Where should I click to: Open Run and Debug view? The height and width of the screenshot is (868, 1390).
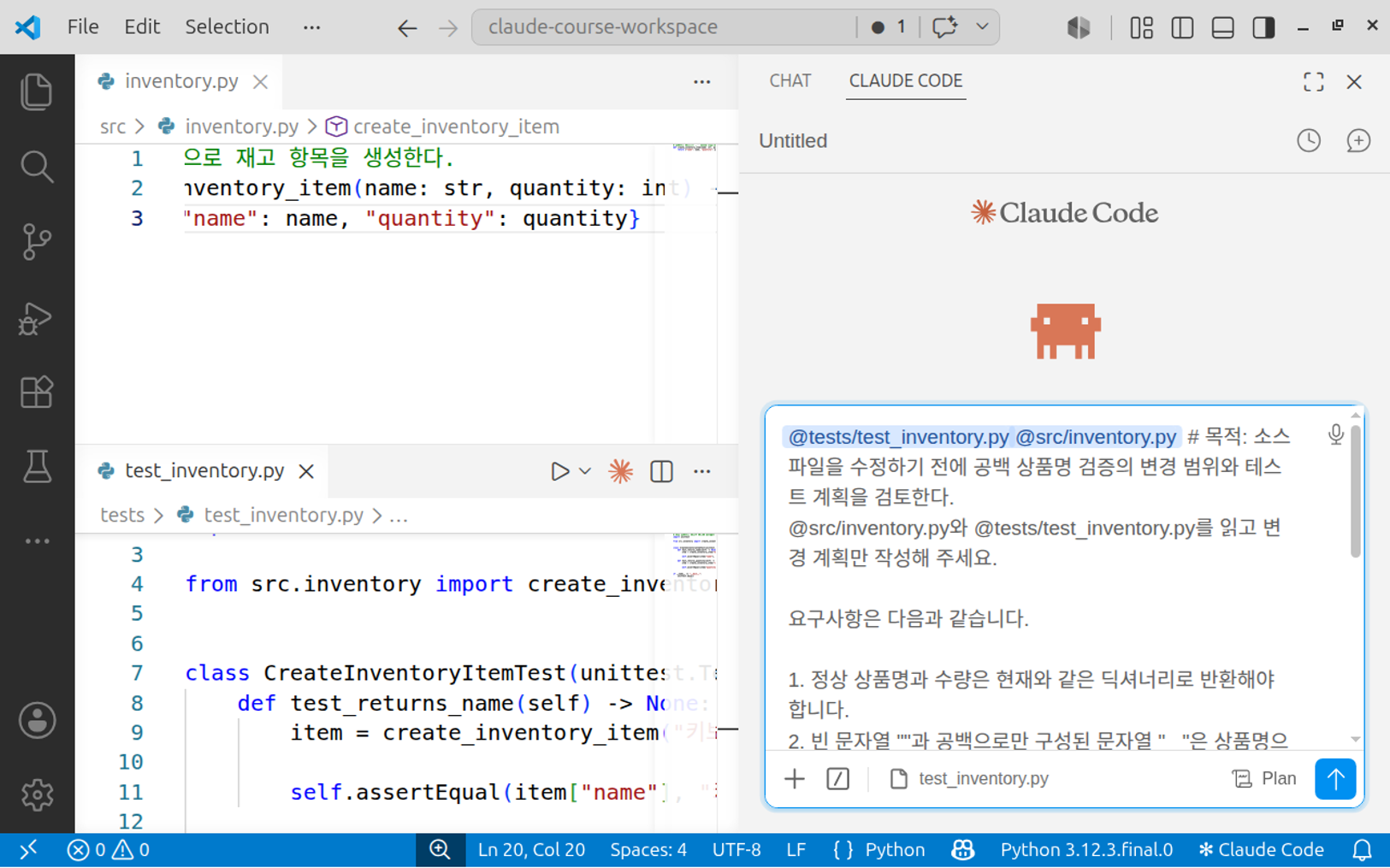click(x=37, y=317)
